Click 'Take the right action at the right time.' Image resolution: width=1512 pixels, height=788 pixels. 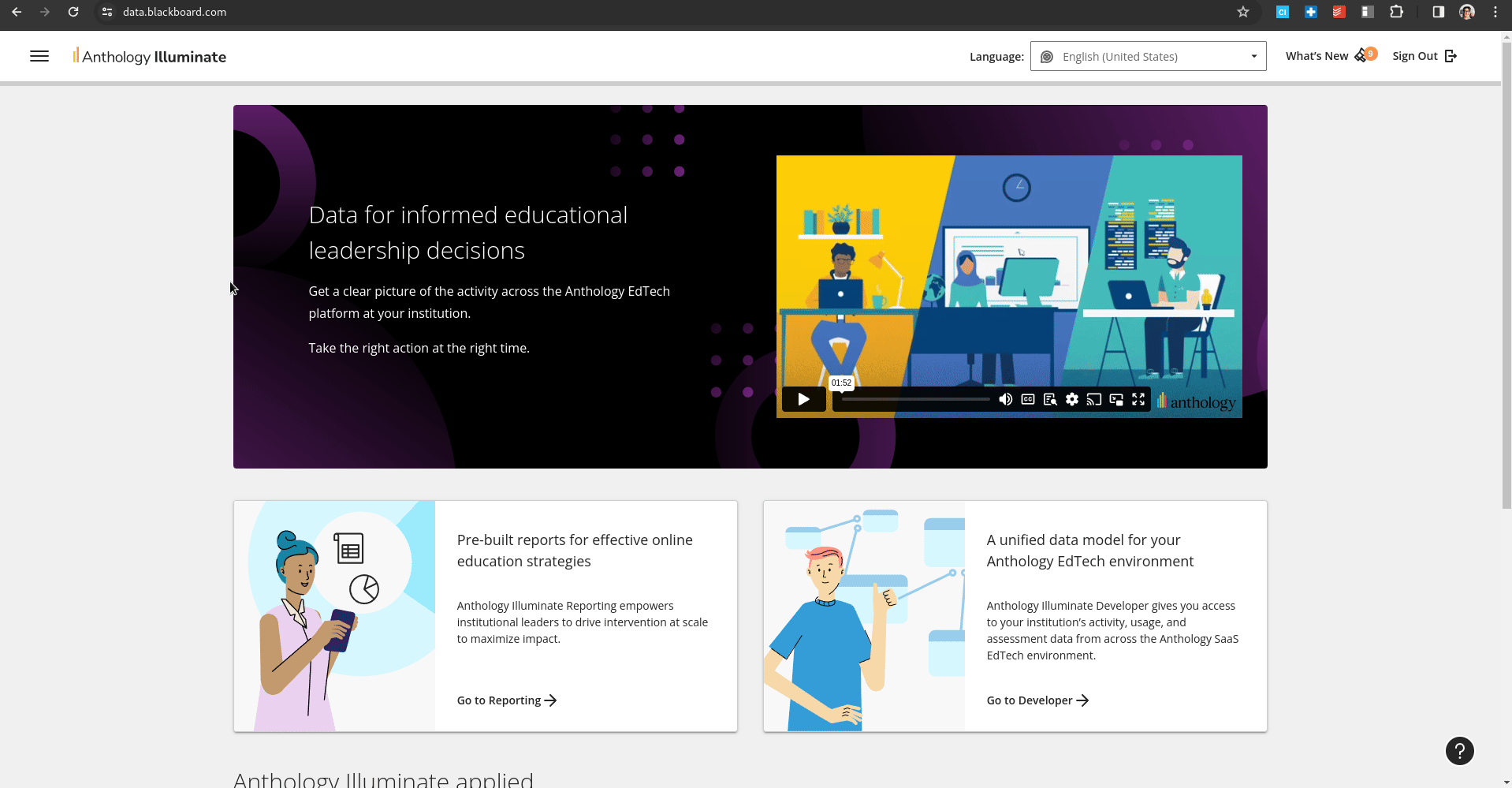(x=419, y=348)
